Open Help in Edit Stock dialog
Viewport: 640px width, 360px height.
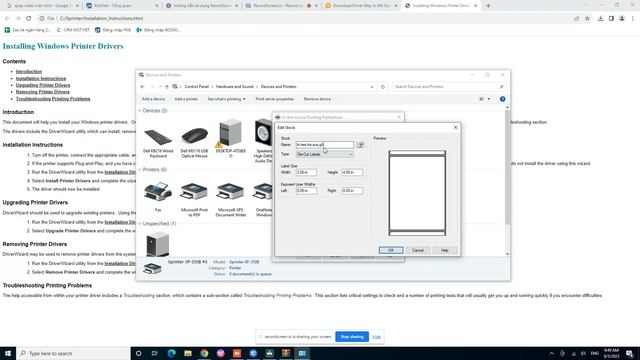click(444, 250)
